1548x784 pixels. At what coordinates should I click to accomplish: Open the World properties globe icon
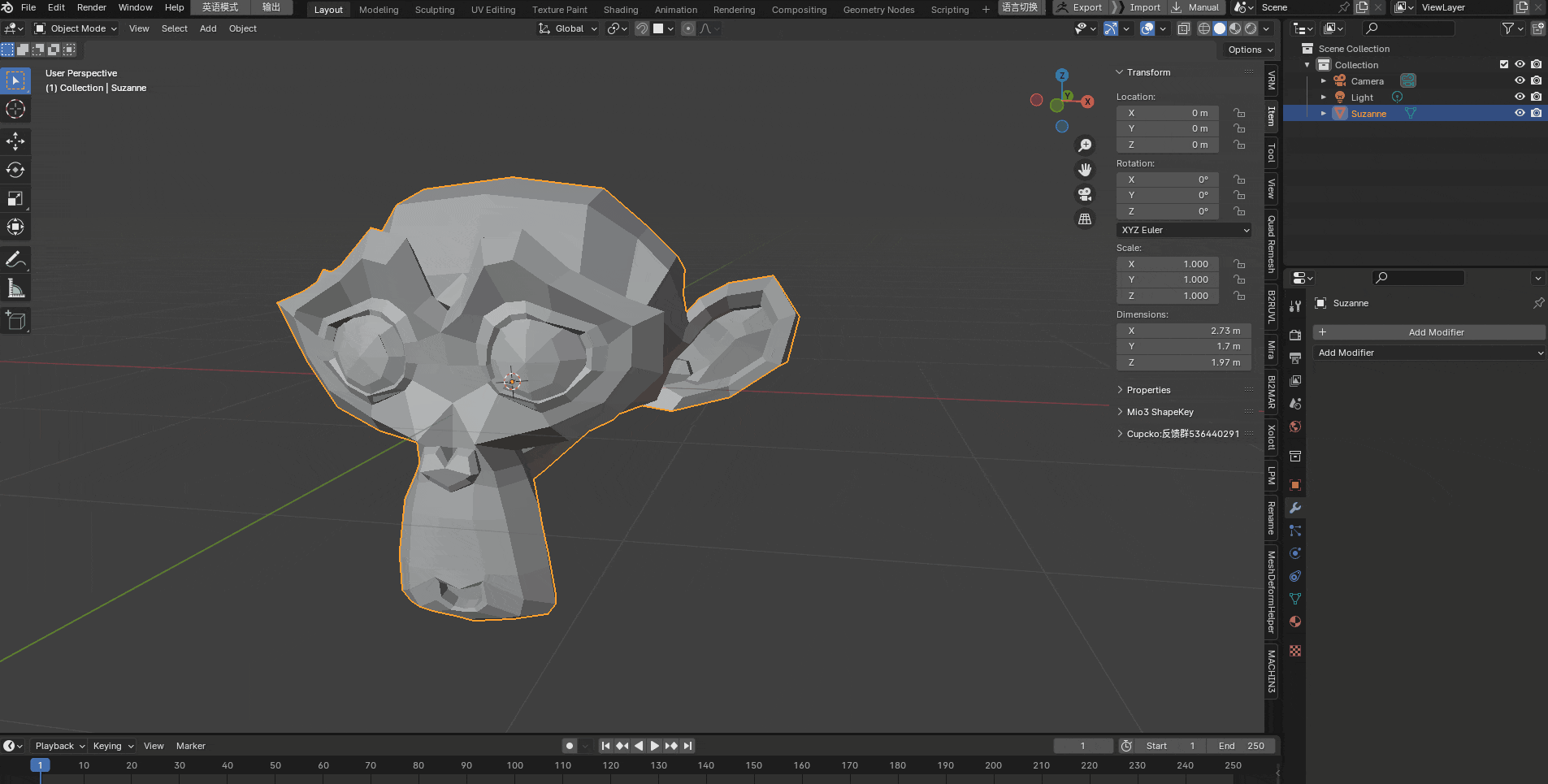(1295, 427)
